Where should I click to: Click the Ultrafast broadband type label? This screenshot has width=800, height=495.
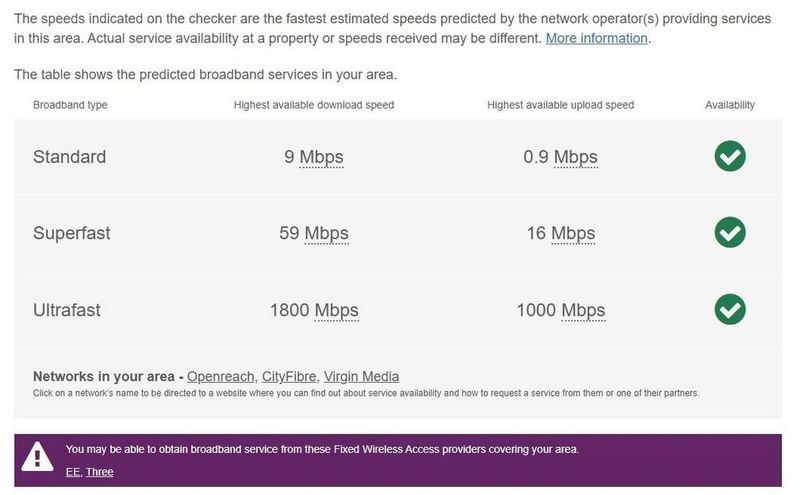point(67,311)
